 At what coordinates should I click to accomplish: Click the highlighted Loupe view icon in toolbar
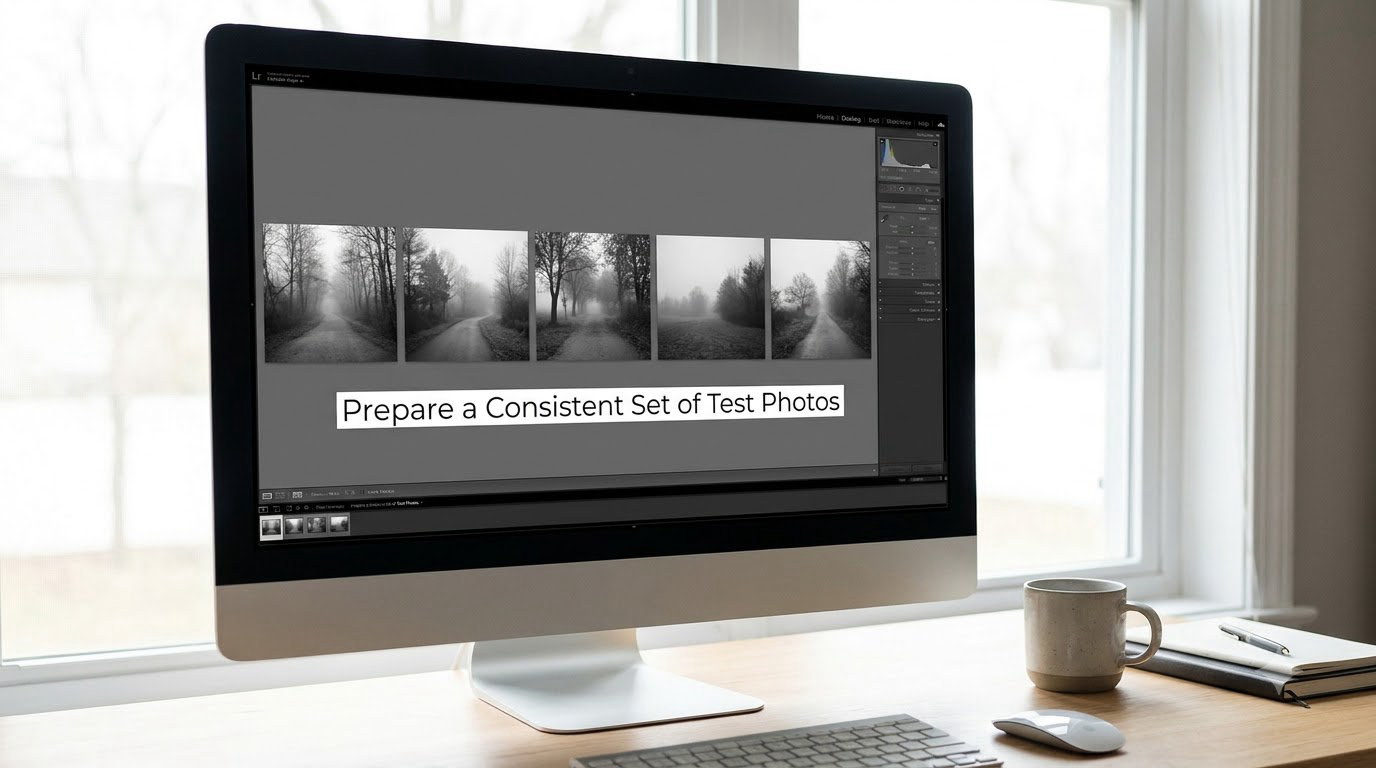pos(267,496)
